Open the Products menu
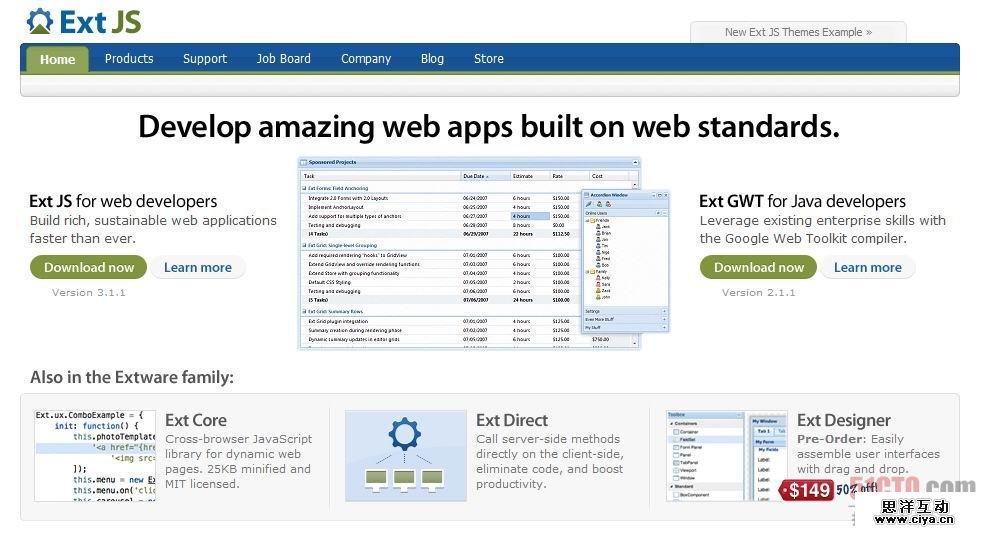This screenshot has height=535, width=983. tap(129, 58)
